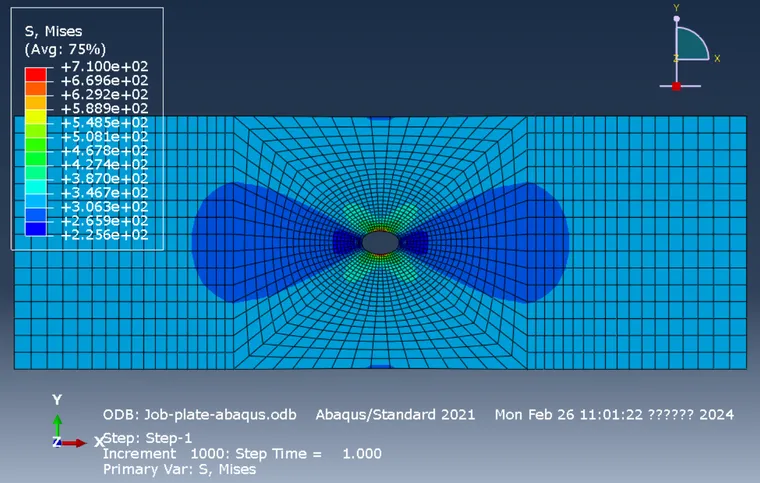Select the red legend color band
Viewport: 760px width, 483px height.
(x=36, y=74)
